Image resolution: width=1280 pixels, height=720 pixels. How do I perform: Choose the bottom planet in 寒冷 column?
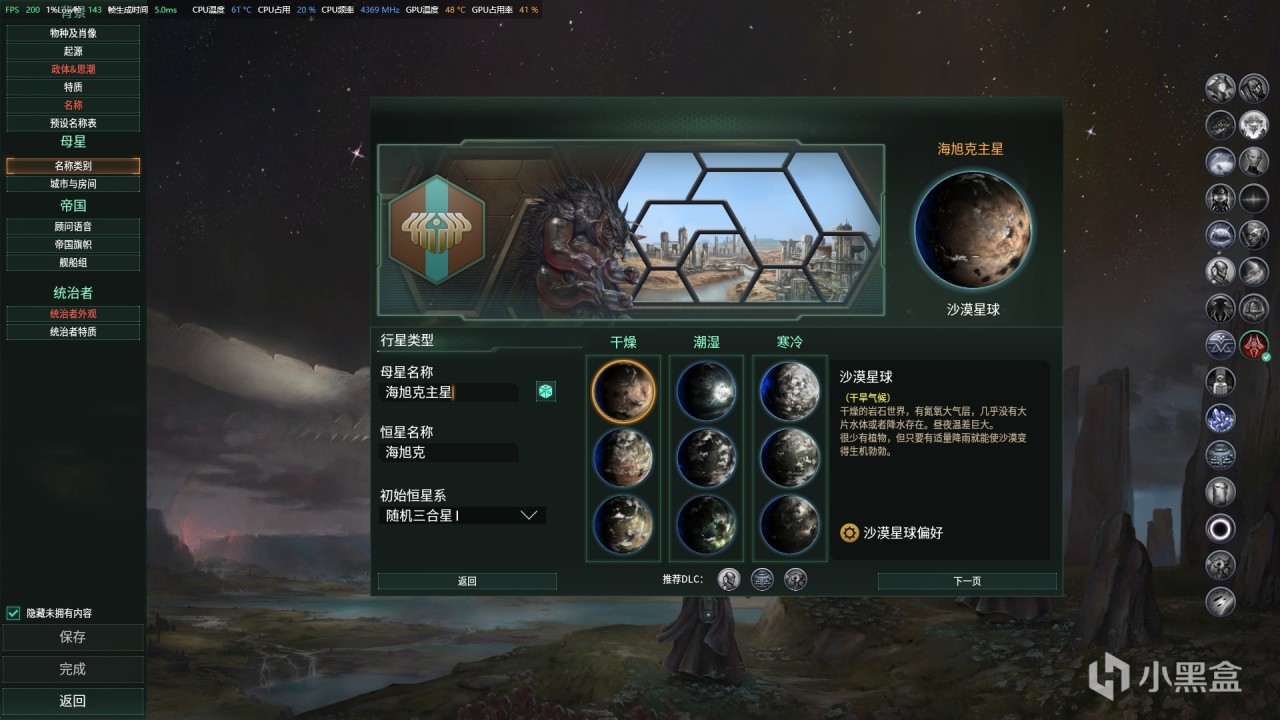pyautogui.click(x=789, y=525)
